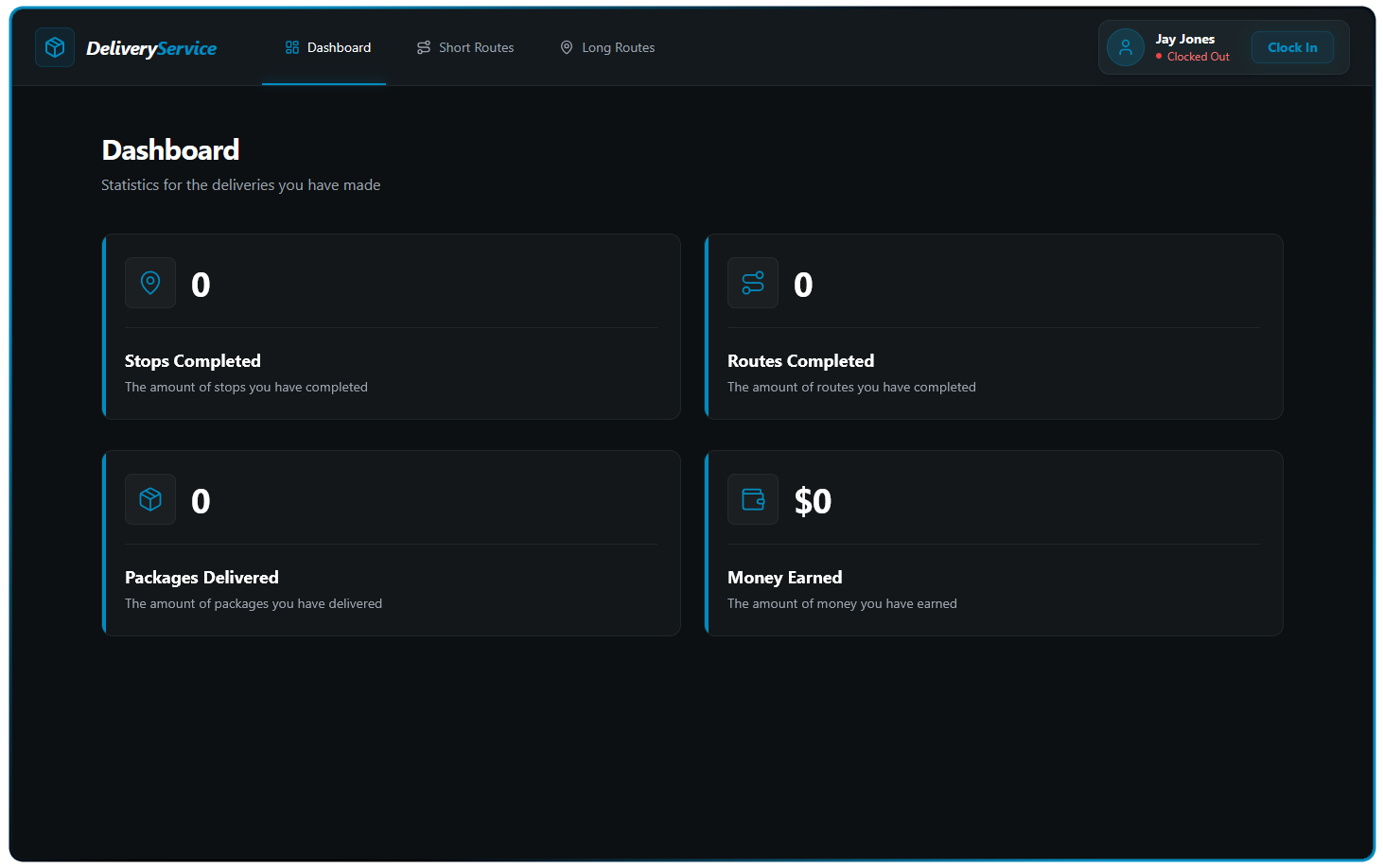This screenshot has width=1383, height=868.
Task: Click the Packages Delivered card title
Action: [x=201, y=578]
